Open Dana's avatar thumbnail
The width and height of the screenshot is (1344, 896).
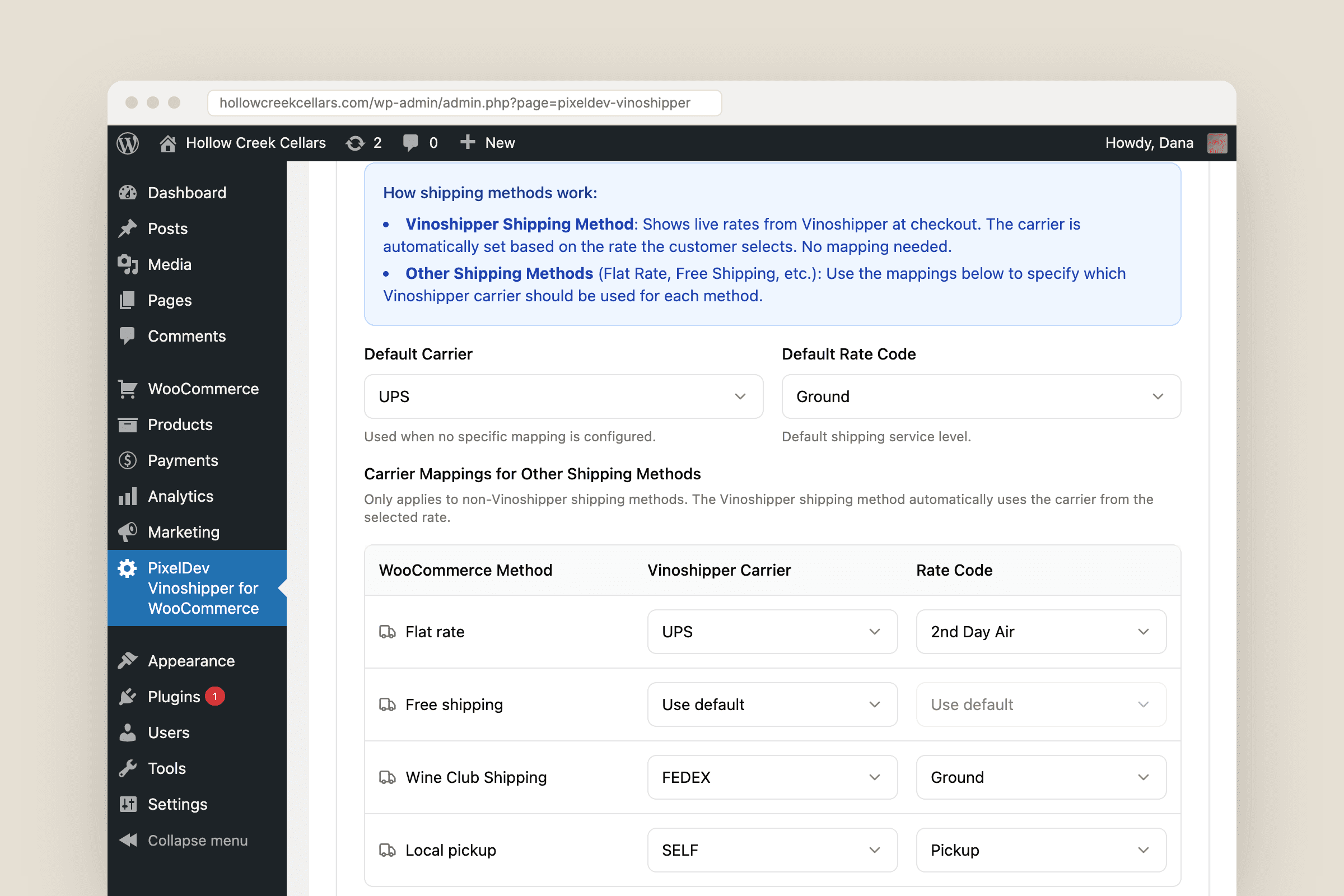click(x=1217, y=143)
